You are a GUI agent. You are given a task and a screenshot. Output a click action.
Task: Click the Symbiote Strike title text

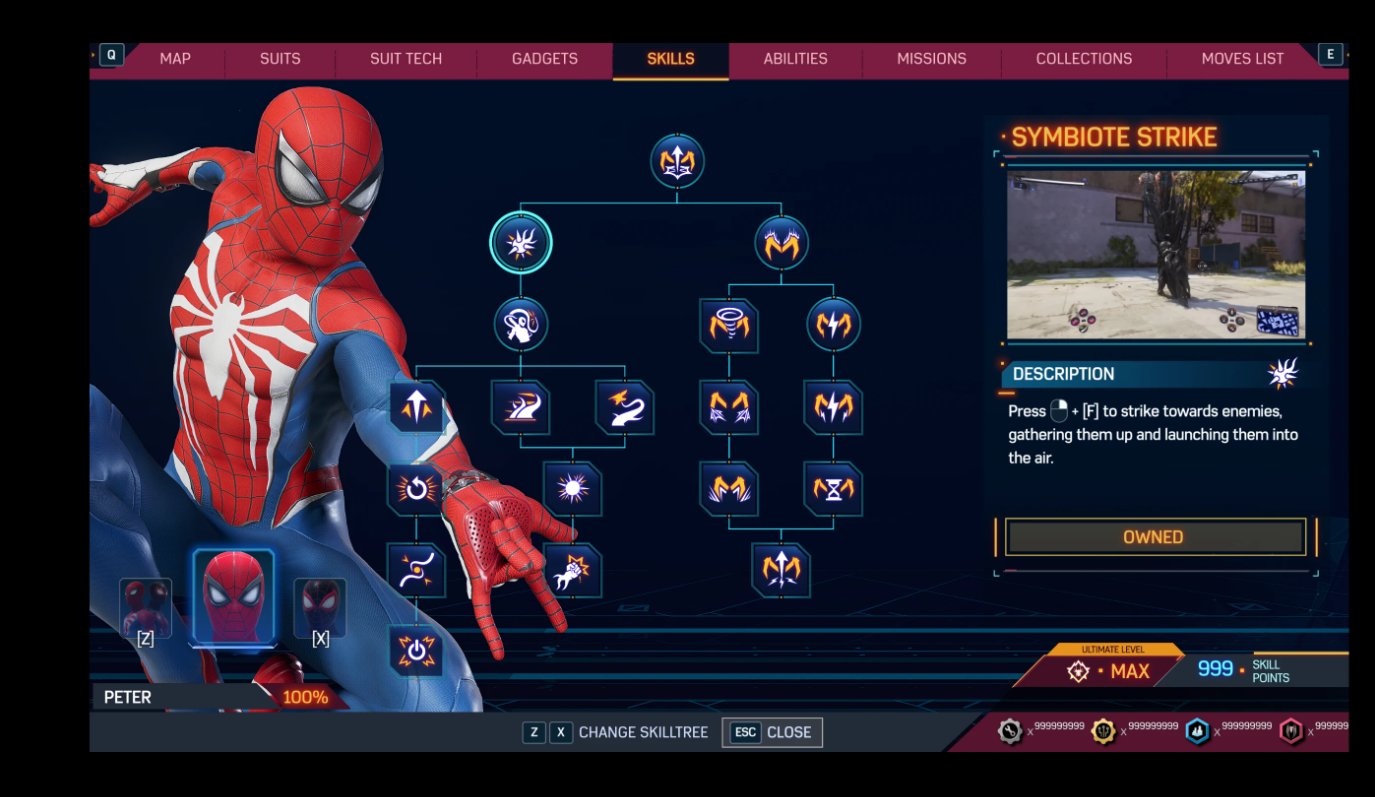coord(1114,137)
